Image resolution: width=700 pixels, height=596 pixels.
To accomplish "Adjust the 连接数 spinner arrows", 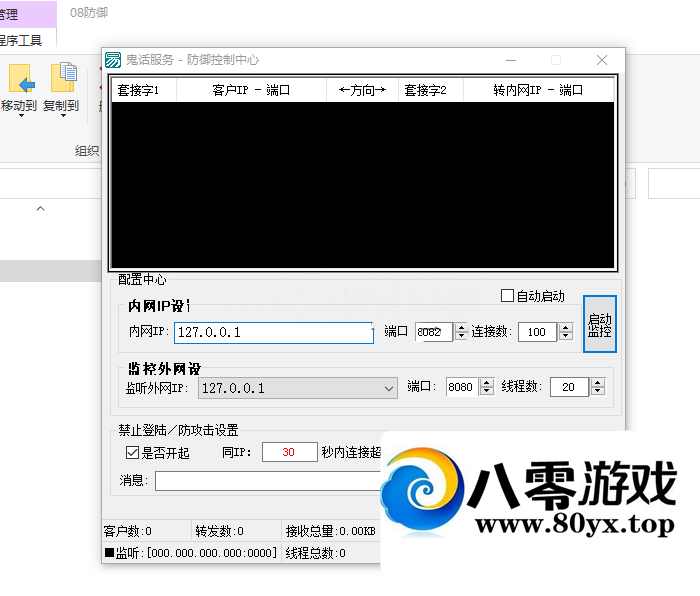I will (x=565, y=332).
